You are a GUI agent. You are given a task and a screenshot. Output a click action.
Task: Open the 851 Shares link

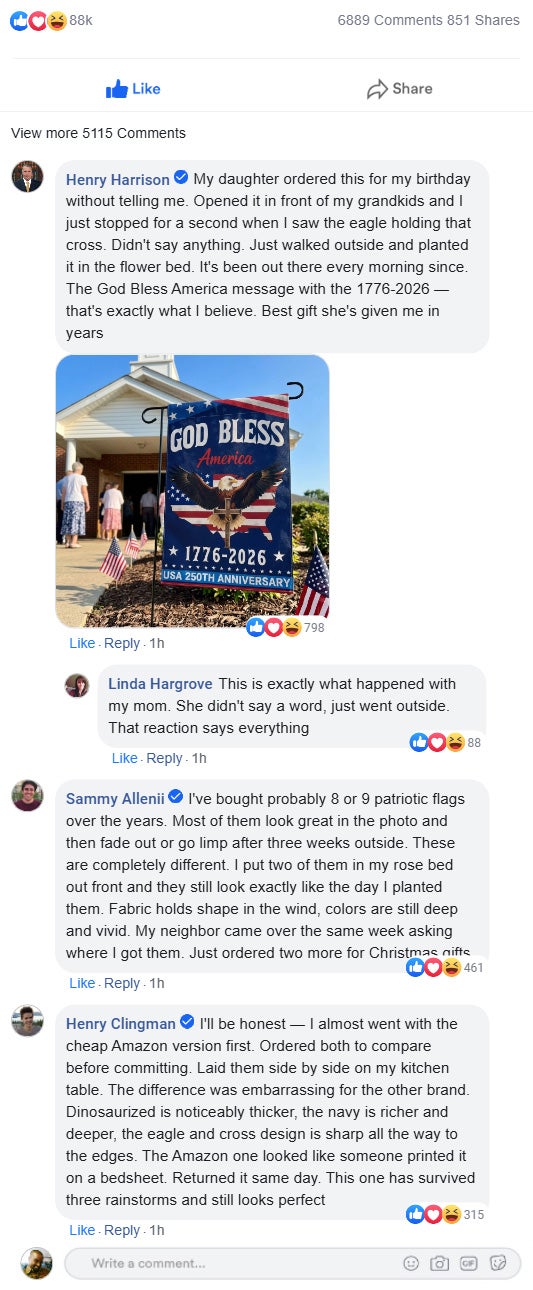click(x=483, y=20)
